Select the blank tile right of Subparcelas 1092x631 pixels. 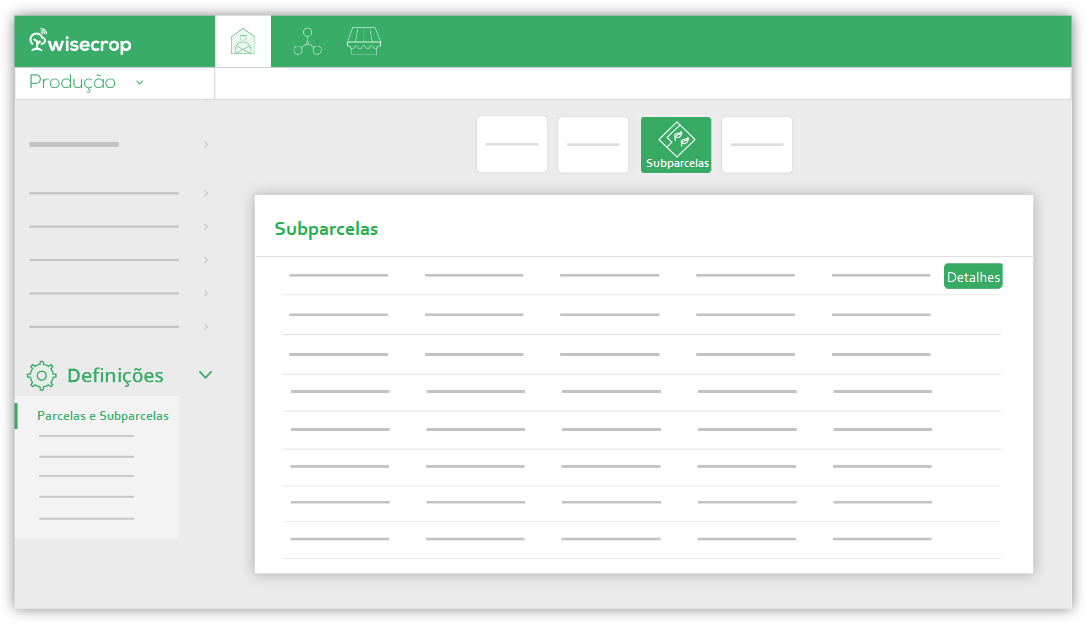click(757, 145)
